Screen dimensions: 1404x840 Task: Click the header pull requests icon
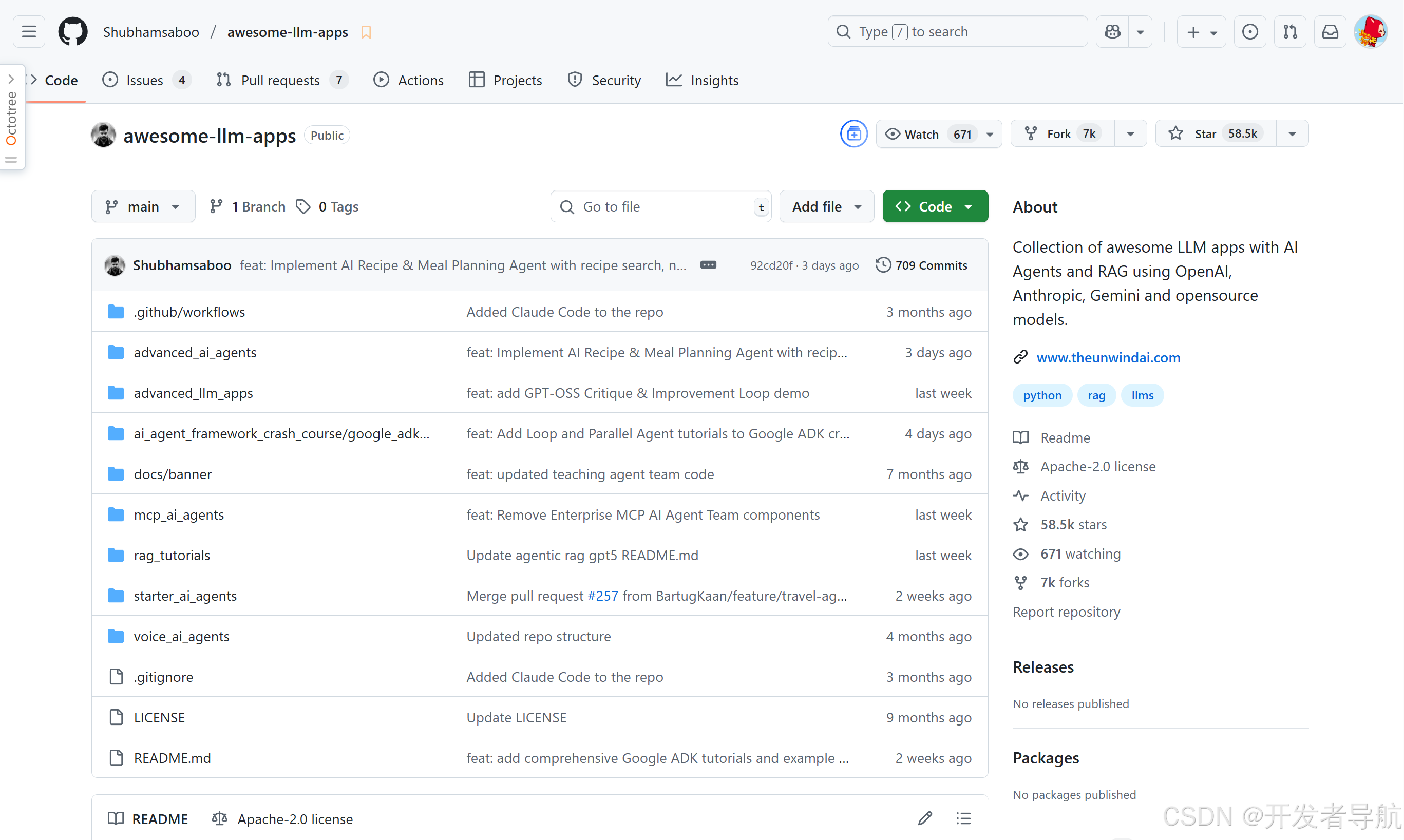1290,32
